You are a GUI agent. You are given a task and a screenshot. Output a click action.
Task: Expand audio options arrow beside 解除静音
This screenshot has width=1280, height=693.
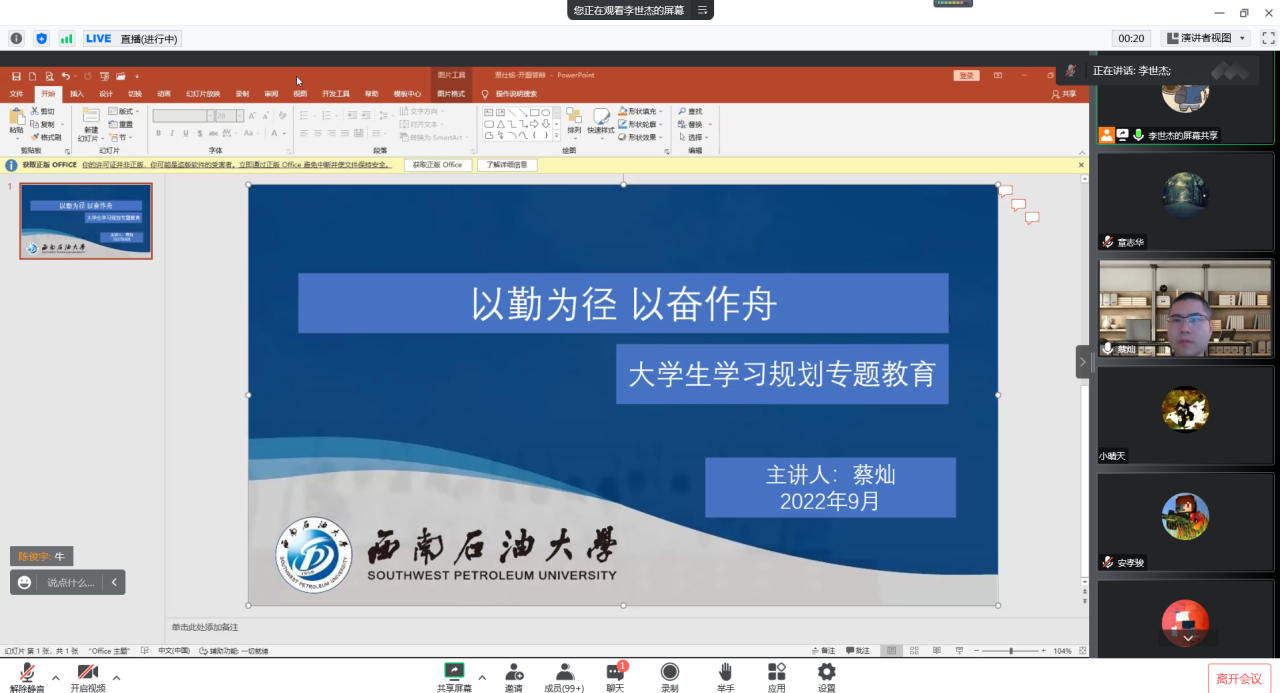55,677
